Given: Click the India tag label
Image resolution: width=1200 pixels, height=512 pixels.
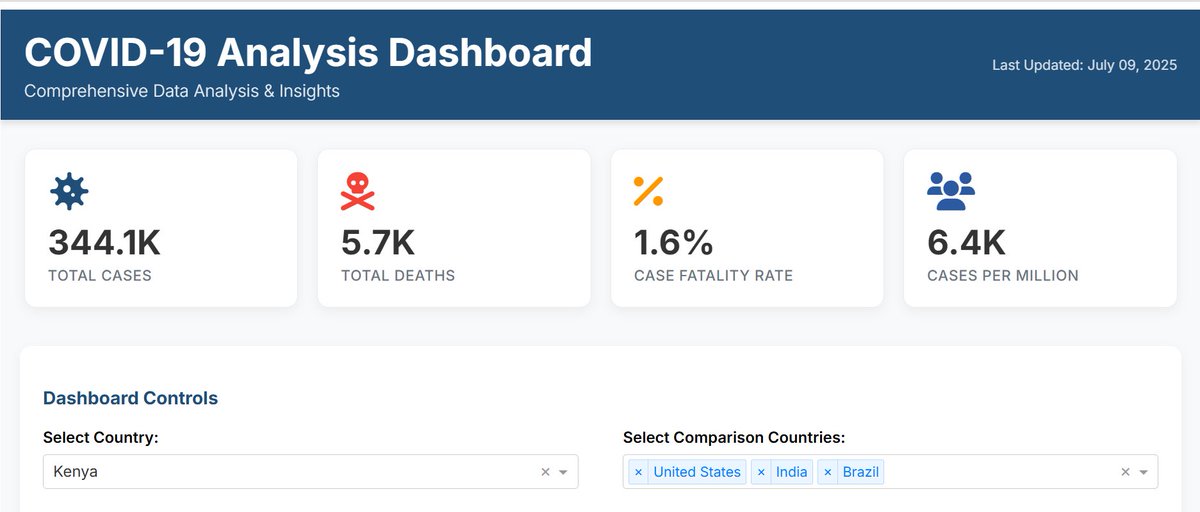Looking at the screenshot, I should tap(791, 472).
